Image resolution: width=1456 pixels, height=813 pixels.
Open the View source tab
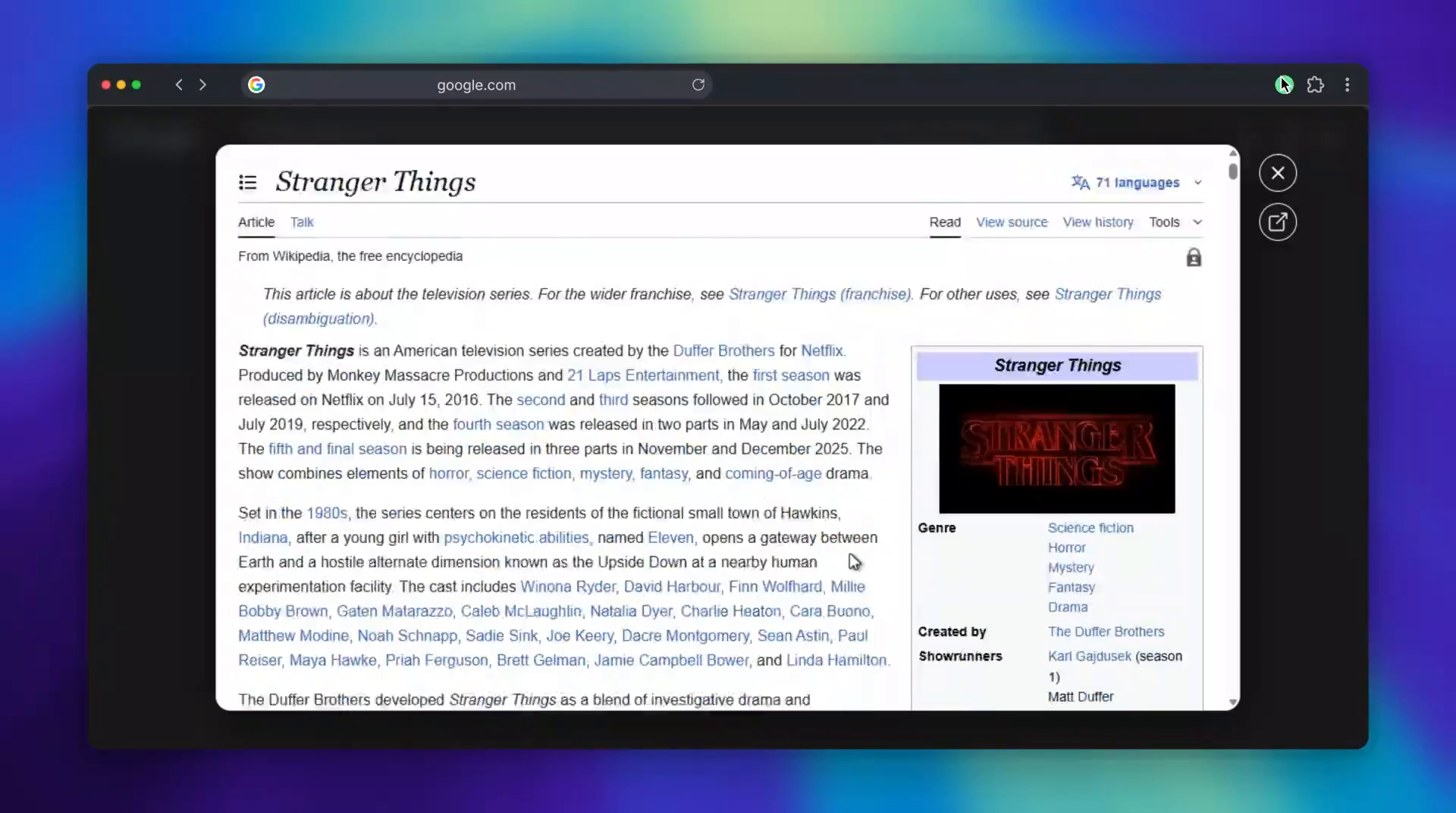click(x=1012, y=222)
